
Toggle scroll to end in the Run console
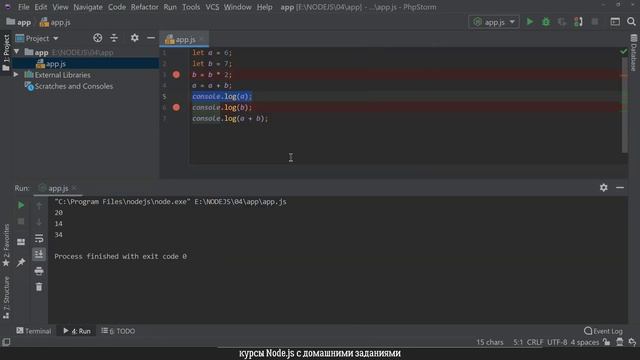pyautogui.click(x=39, y=254)
